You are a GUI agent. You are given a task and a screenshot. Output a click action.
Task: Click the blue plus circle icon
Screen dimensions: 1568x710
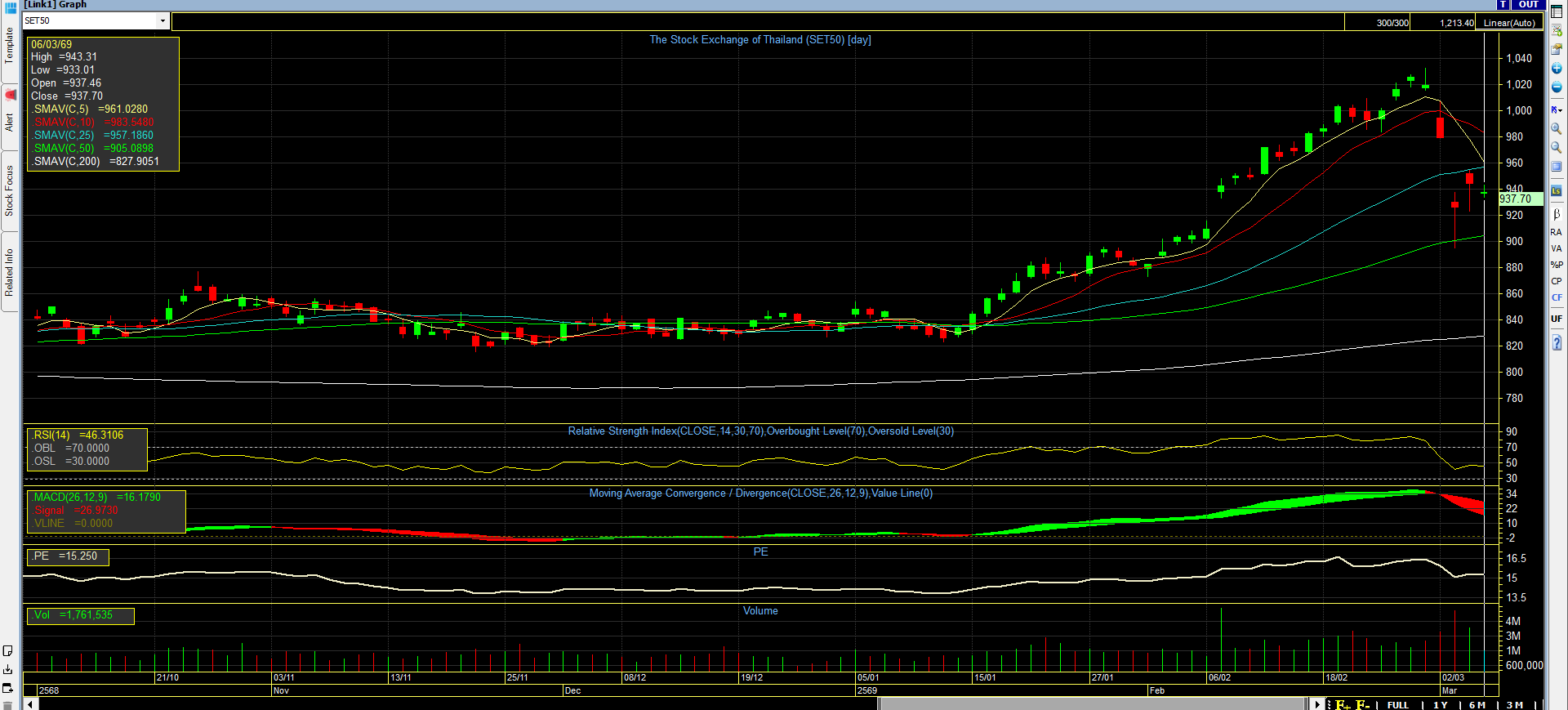coord(1557,69)
